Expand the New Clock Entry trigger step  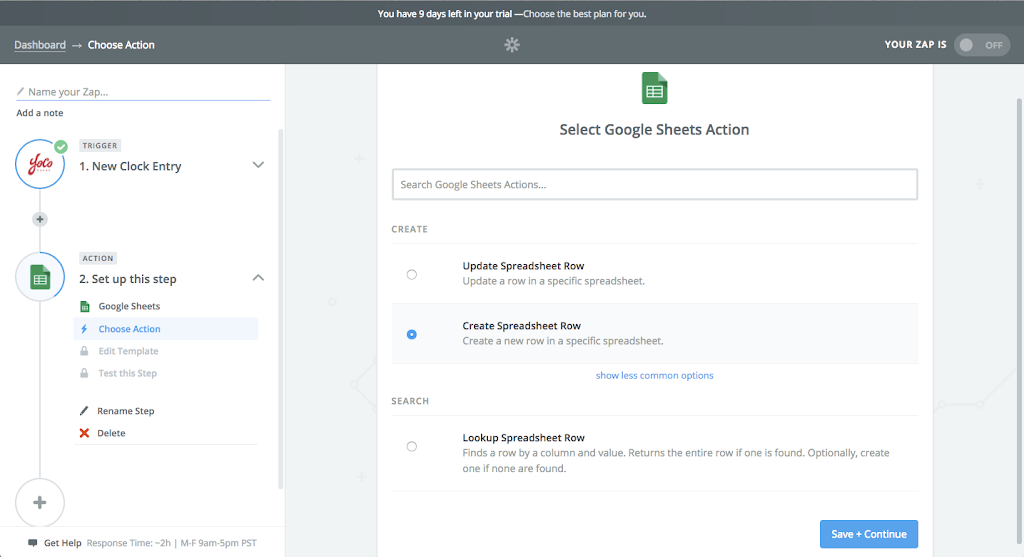[x=258, y=165]
